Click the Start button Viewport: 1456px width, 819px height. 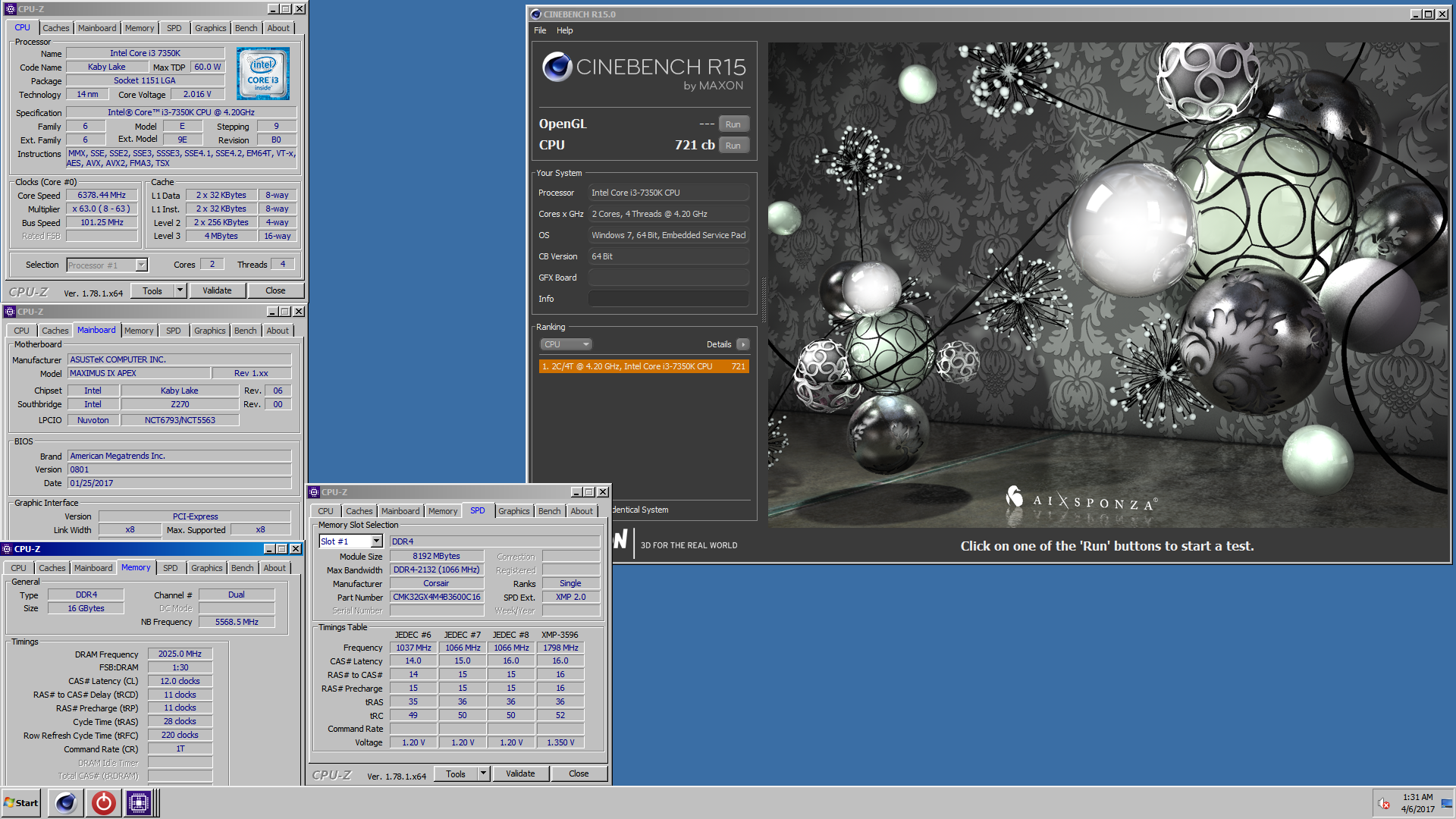(21, 802)
